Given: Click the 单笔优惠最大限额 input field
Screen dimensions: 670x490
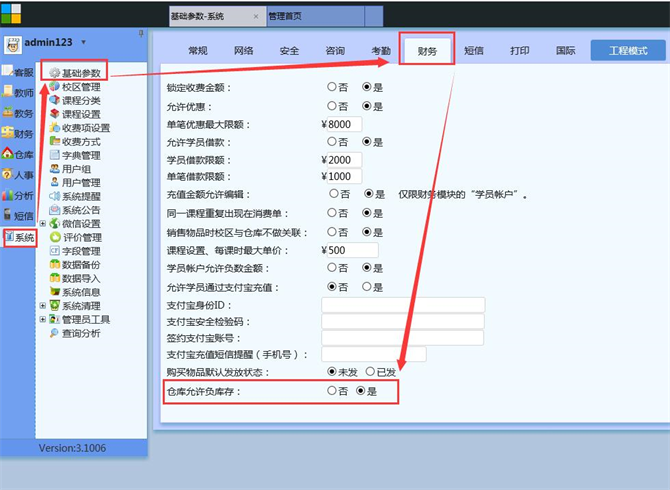Looking at the screenshot, I should pos(344,124).
